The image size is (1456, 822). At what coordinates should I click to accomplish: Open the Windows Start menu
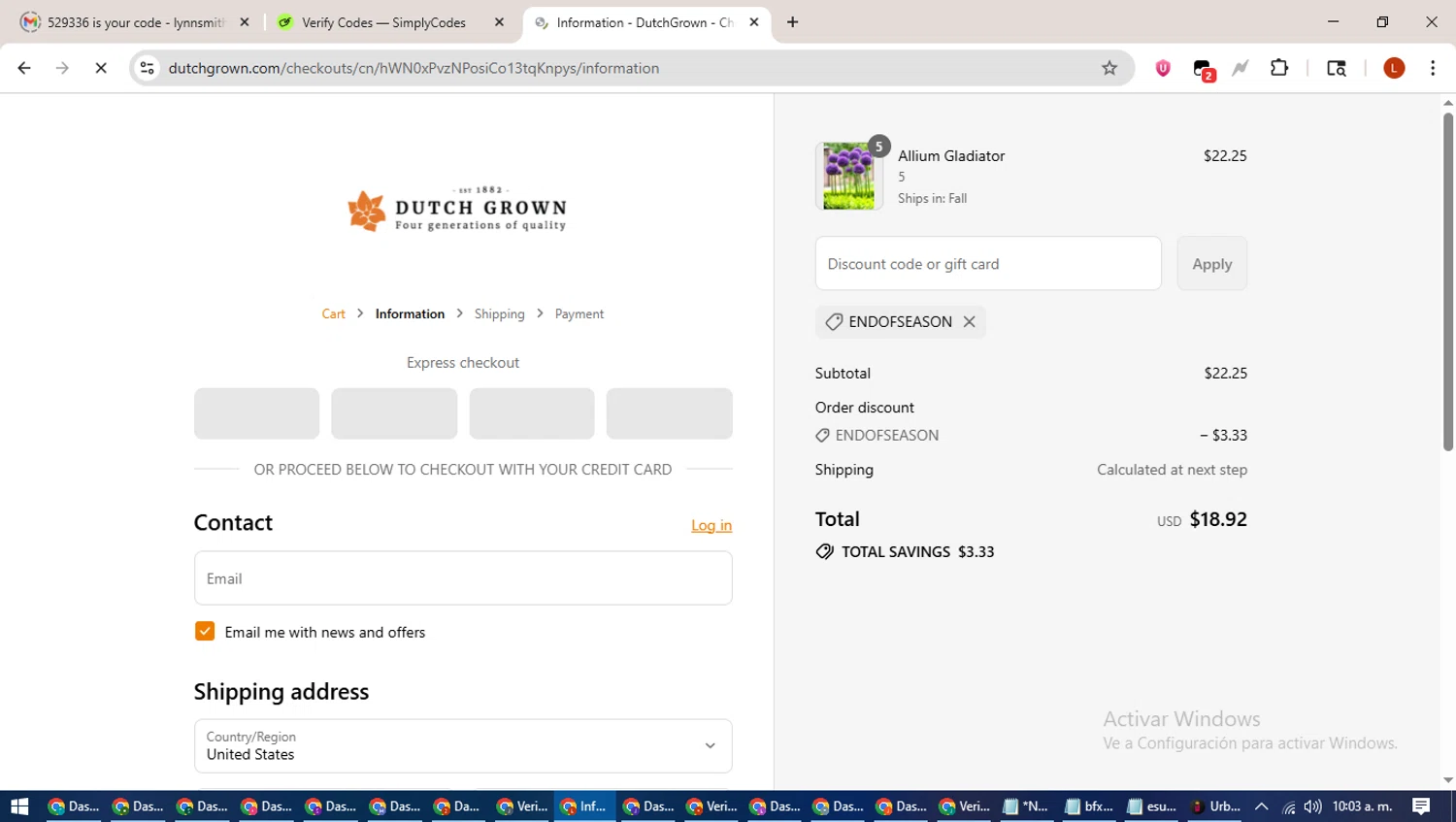click(x=19, y=806)
